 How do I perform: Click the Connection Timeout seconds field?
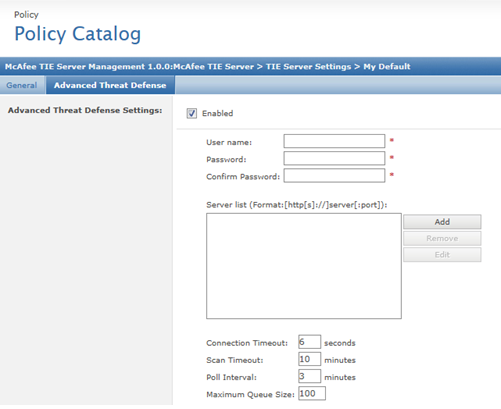[309, 342]
